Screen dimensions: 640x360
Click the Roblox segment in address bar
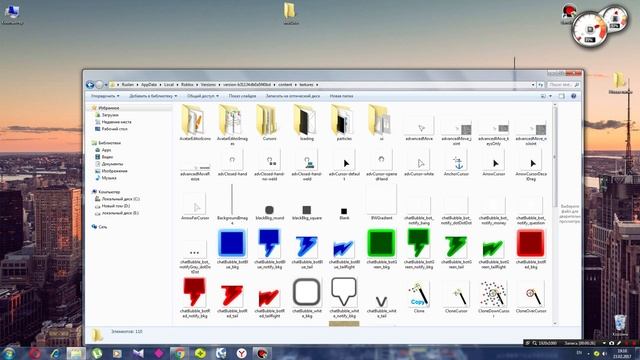tap(187, 84)
